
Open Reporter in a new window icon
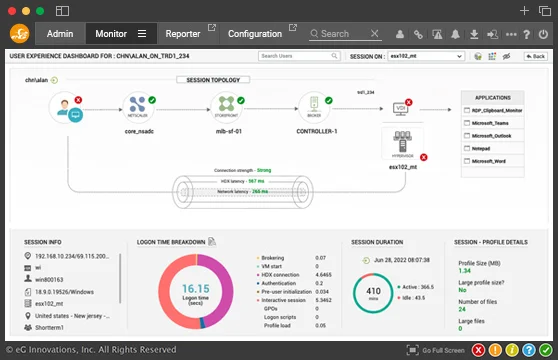coord(212,27)
